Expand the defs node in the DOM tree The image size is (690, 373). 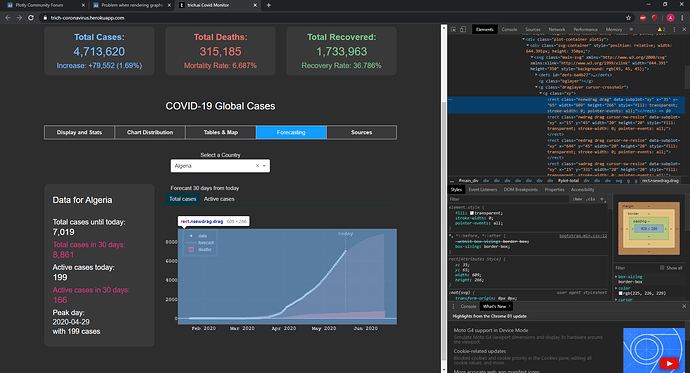coord(536,75)
